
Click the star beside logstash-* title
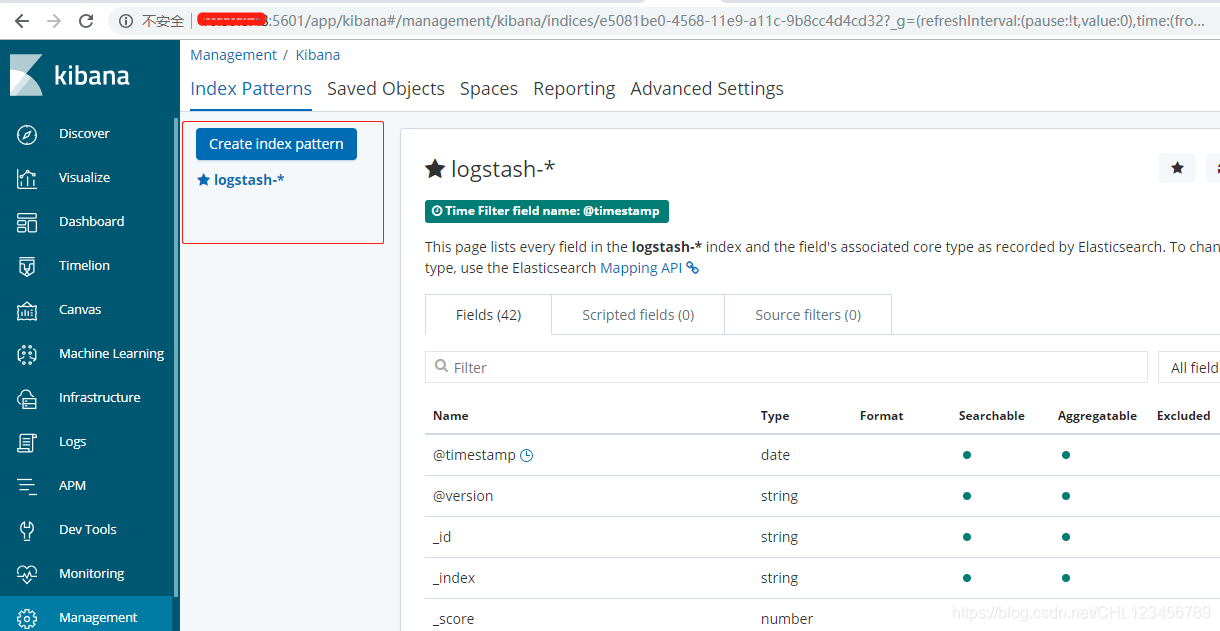[x=435, y=169]
